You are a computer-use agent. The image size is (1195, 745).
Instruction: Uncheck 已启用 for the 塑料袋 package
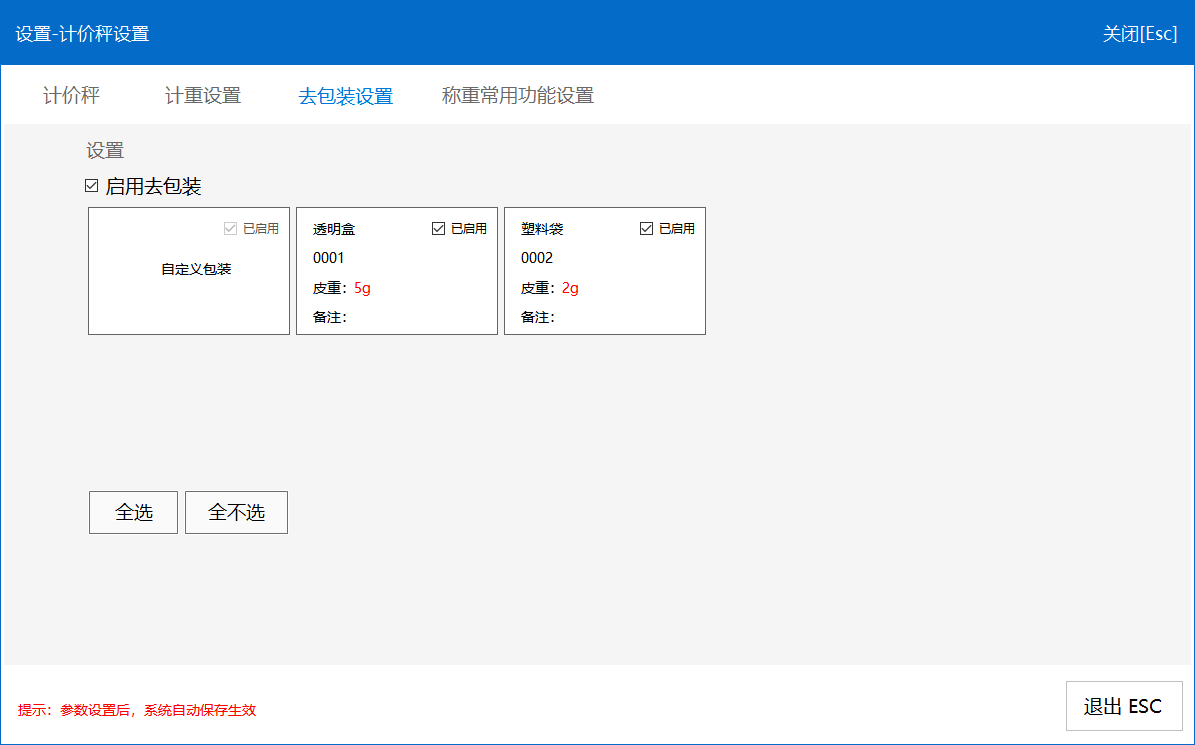[x=646, y=229]
